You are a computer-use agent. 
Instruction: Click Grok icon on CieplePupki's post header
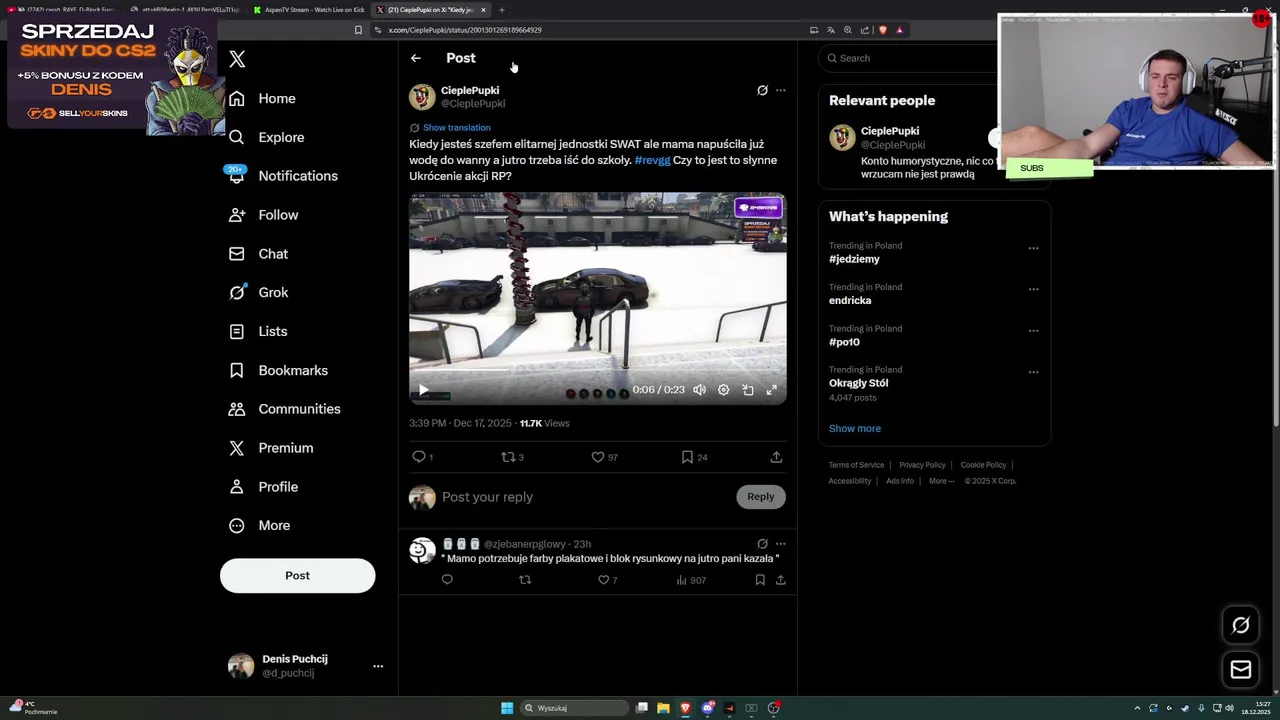click(762, 90)
